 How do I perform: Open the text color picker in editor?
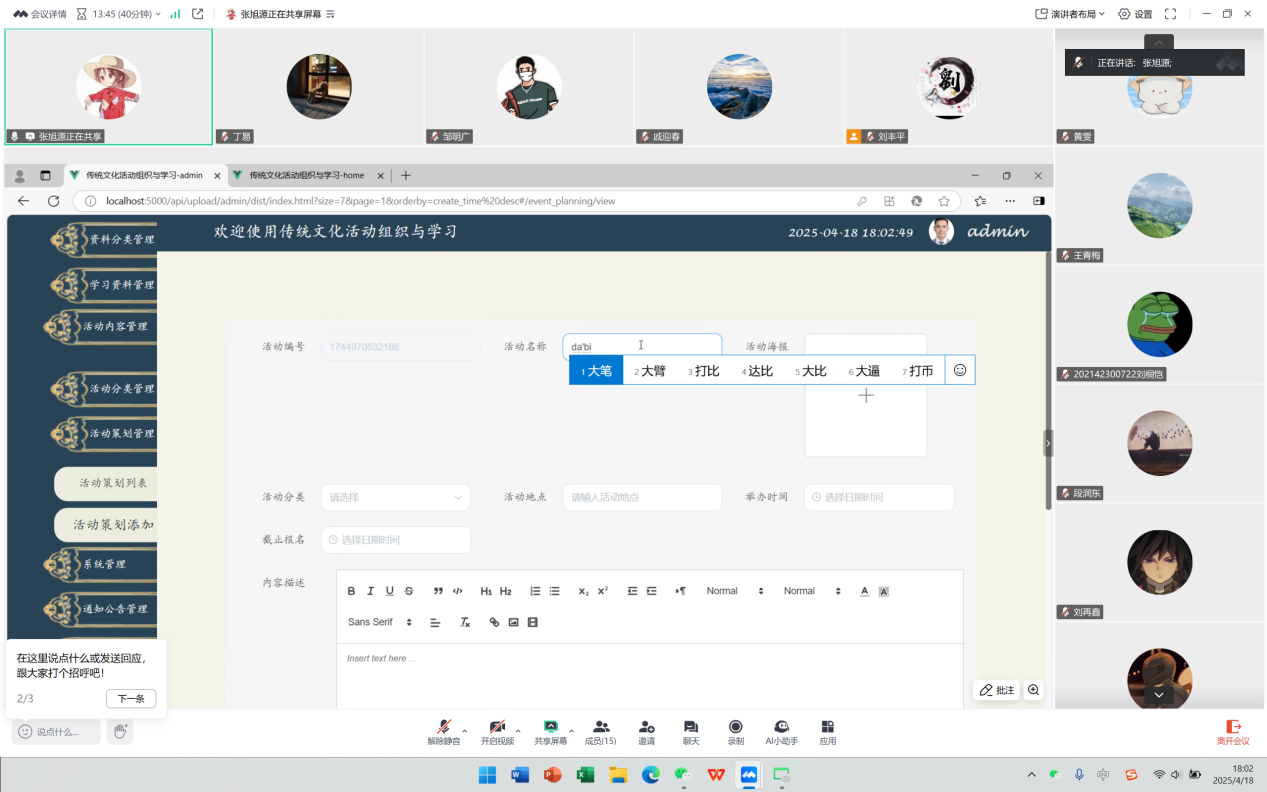point(864,591)
